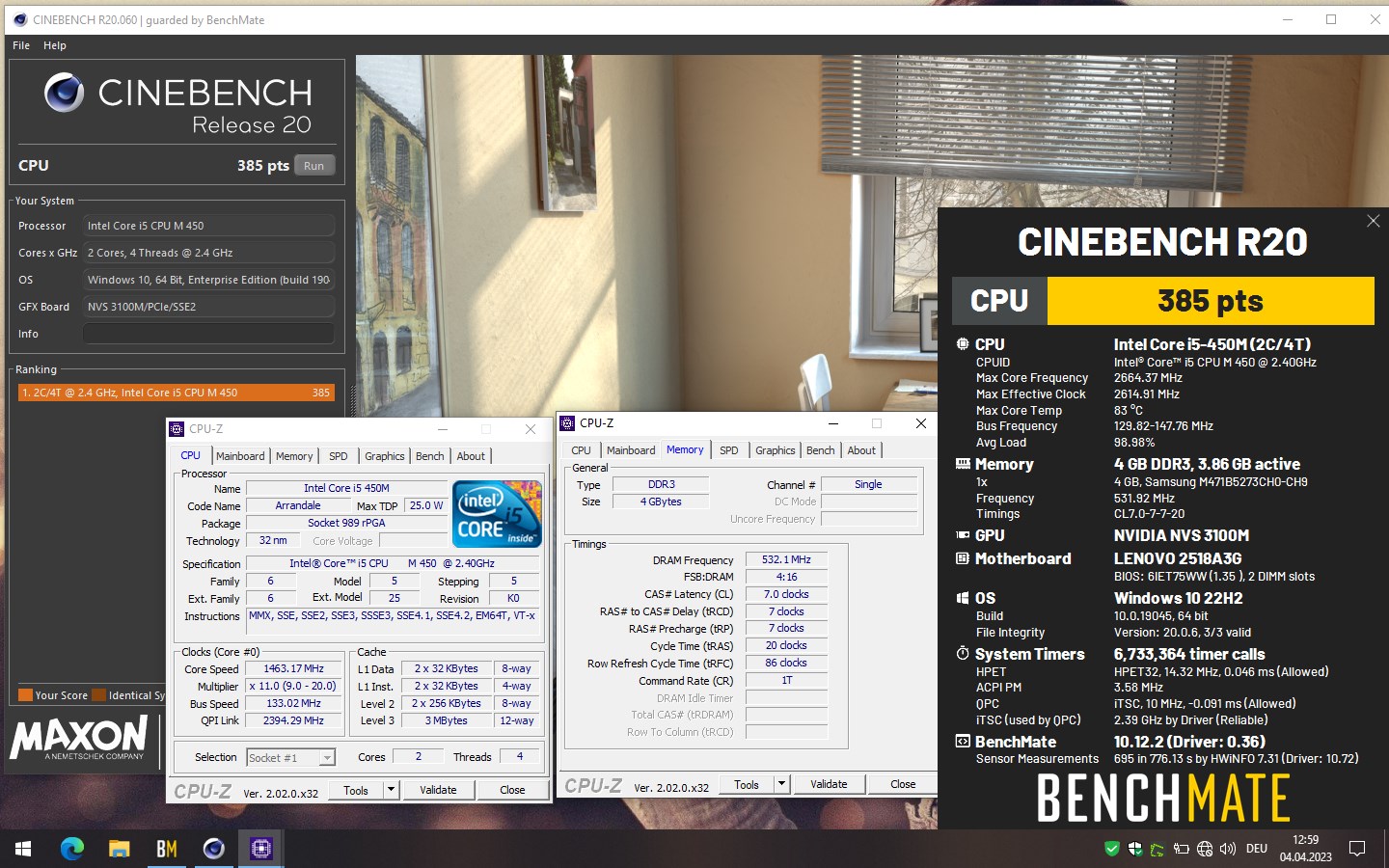This screenshot has width=1389, height=868.
Task: Open Windows Security from the tray
Action: click(x=1135, y=849)
